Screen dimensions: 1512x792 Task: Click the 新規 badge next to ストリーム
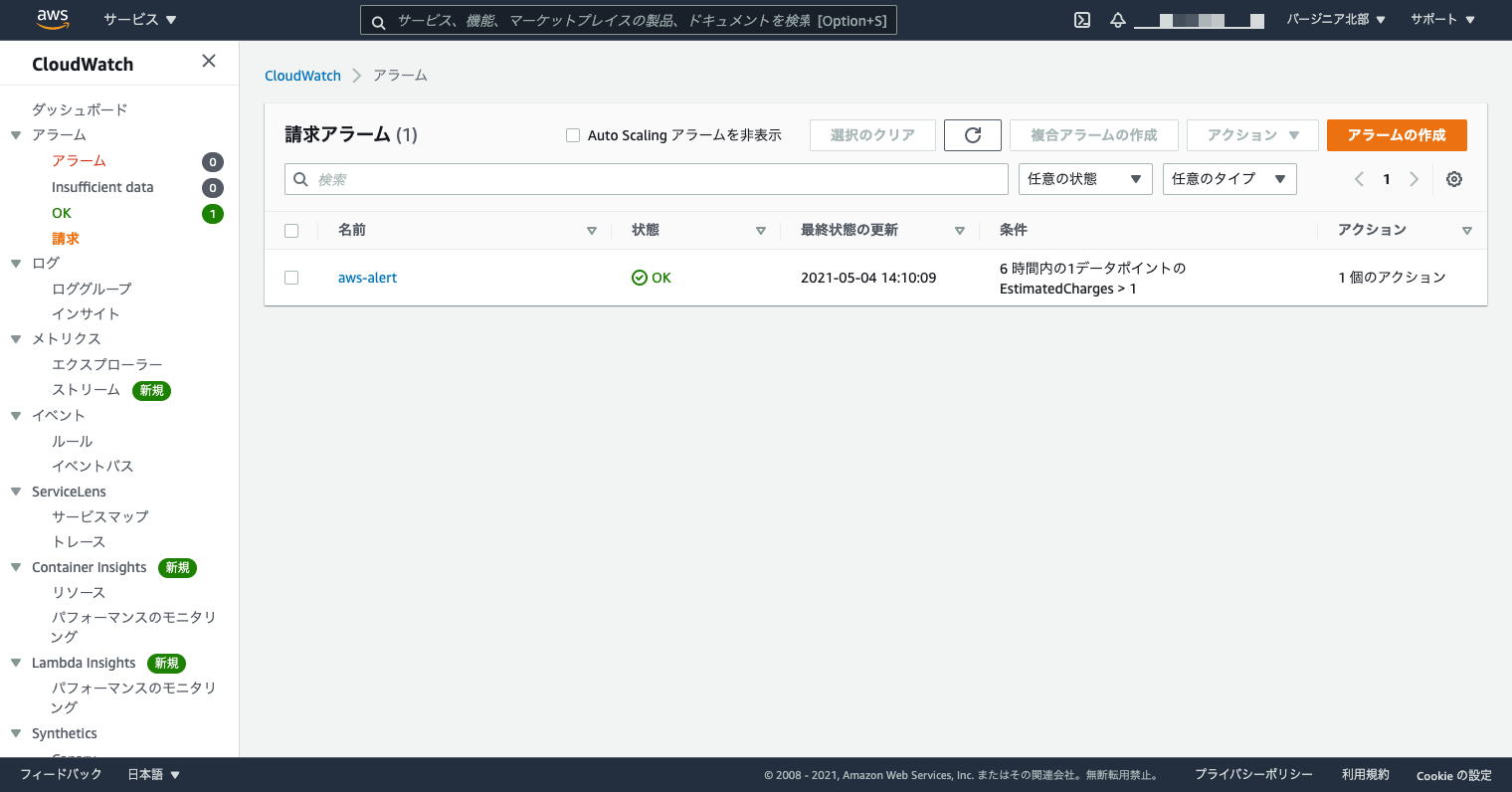151,391
